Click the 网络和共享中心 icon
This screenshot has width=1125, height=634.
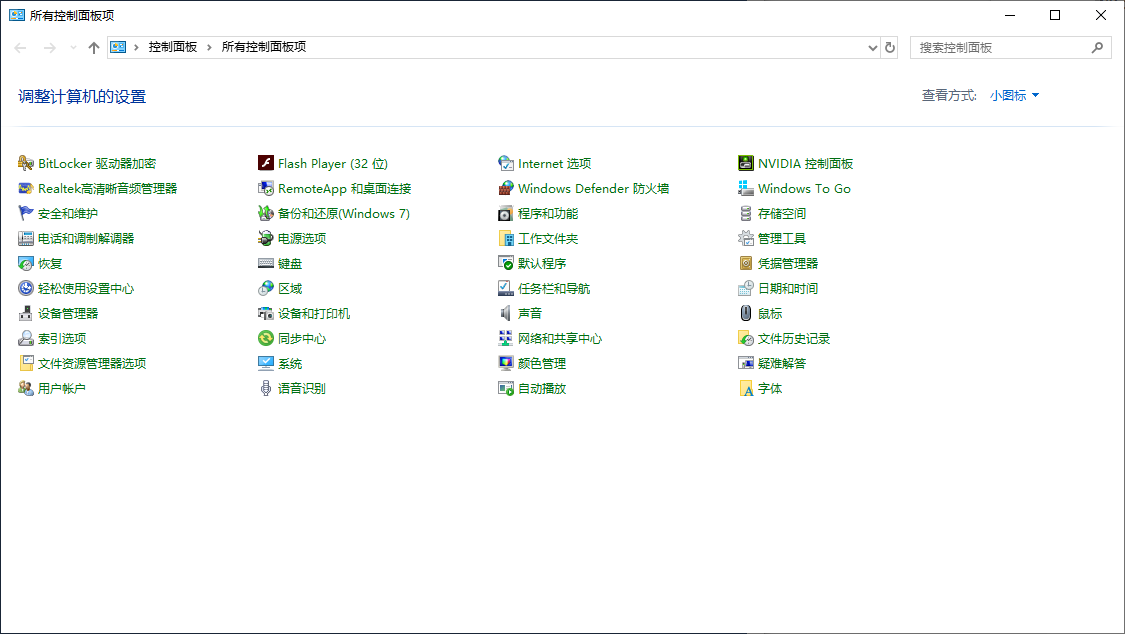click(506, 339)
